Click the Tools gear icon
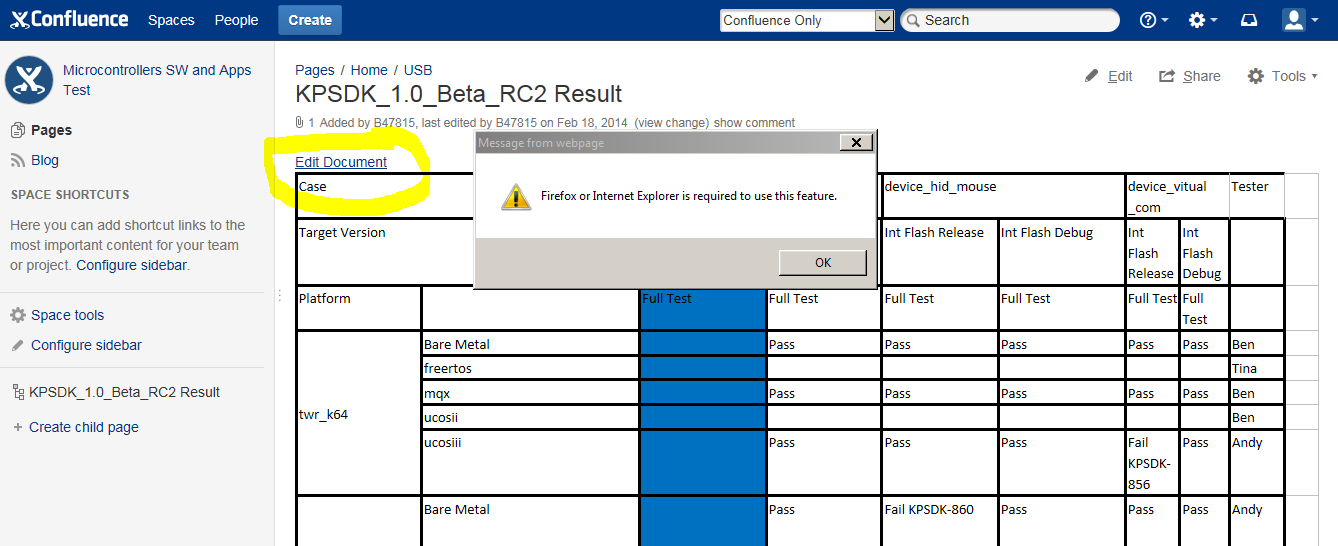The height and width of the screenshot is (546, 1338). pos(1255,76)
